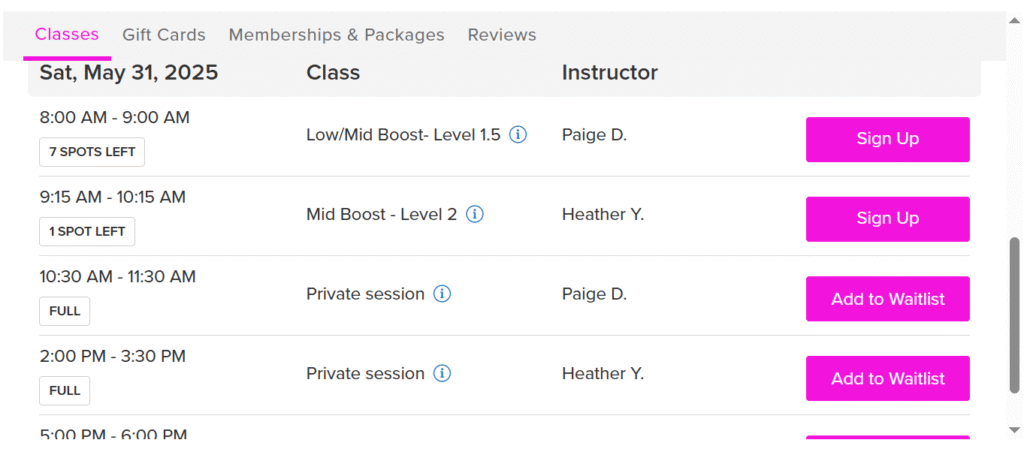Click the vertical scrollbar thumb
The height and width of the screenshot is (452, 1024).
click(x=1014, y=315)
